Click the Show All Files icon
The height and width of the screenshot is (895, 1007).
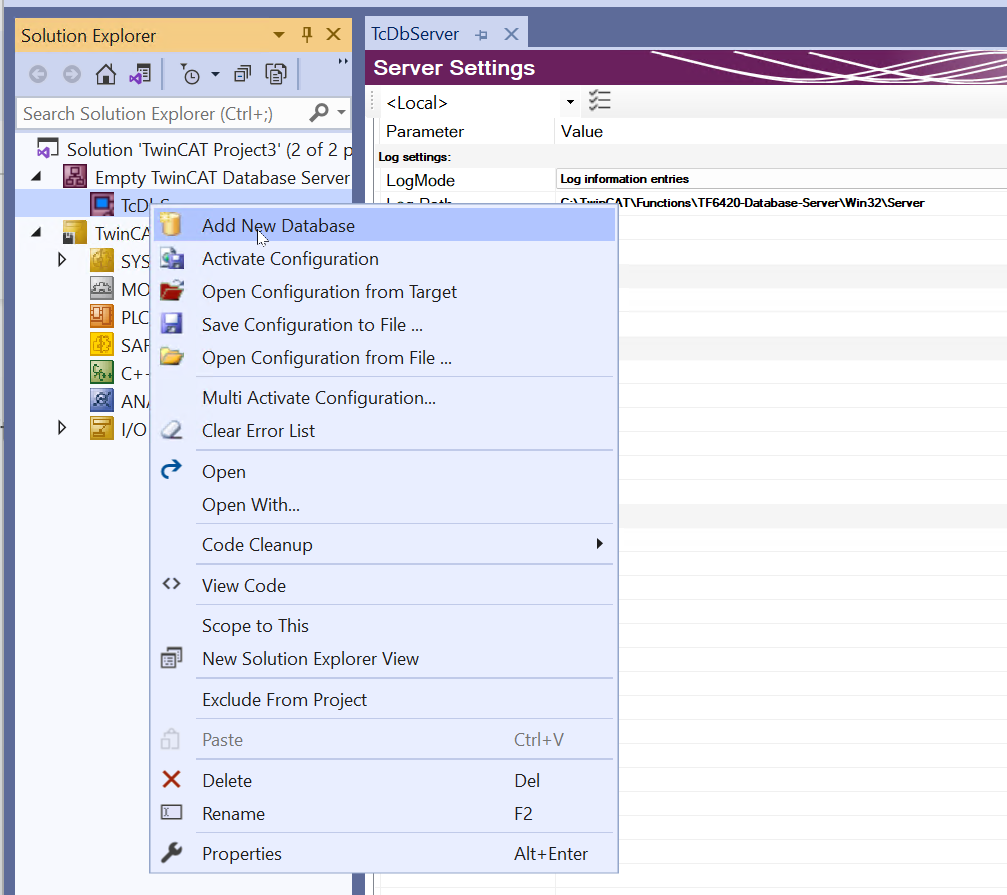coord(276,74)
